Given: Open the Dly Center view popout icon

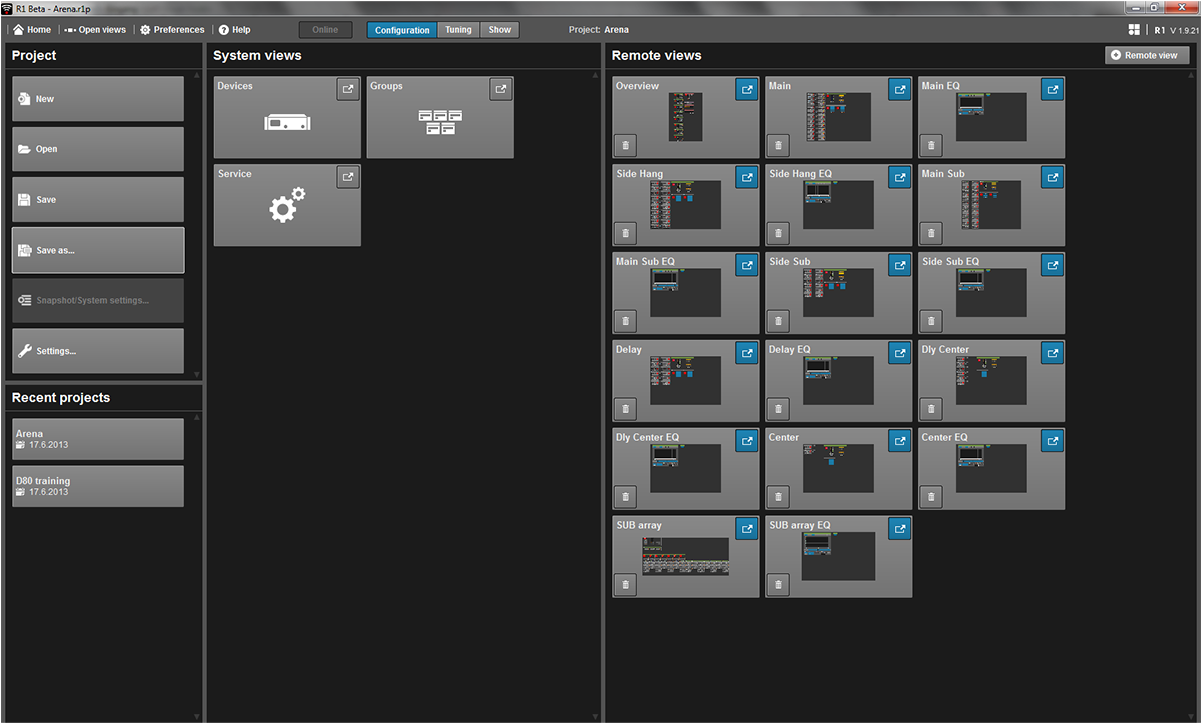Looking at the screenshot, I should tap(1052, 354).
